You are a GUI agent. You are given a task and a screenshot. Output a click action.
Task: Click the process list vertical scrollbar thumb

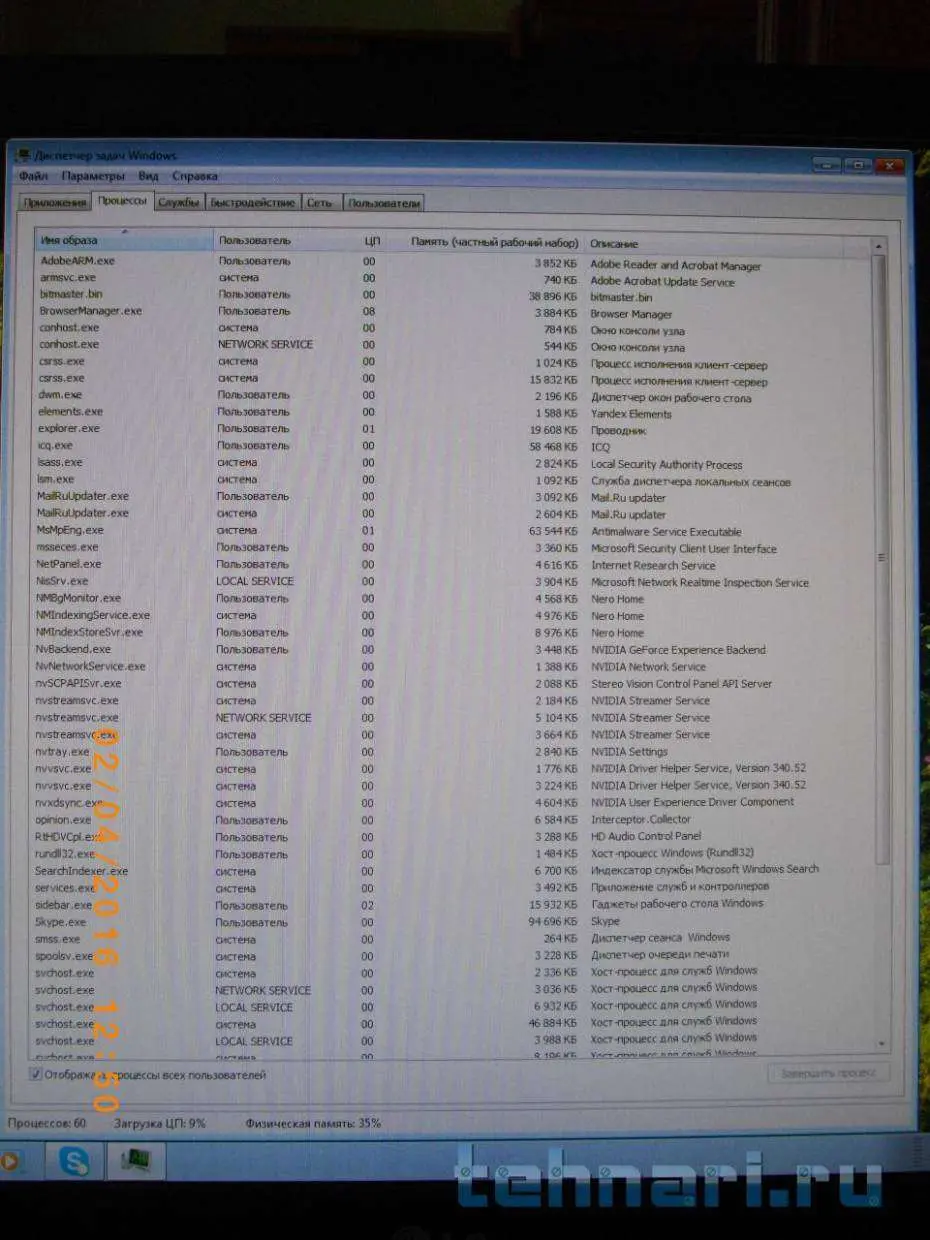(880, 558)
